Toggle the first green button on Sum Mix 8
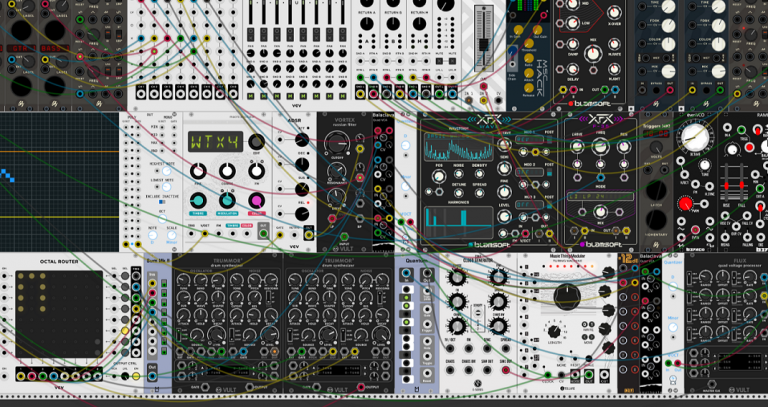The image size is (768, 407). tap(164, 283)
